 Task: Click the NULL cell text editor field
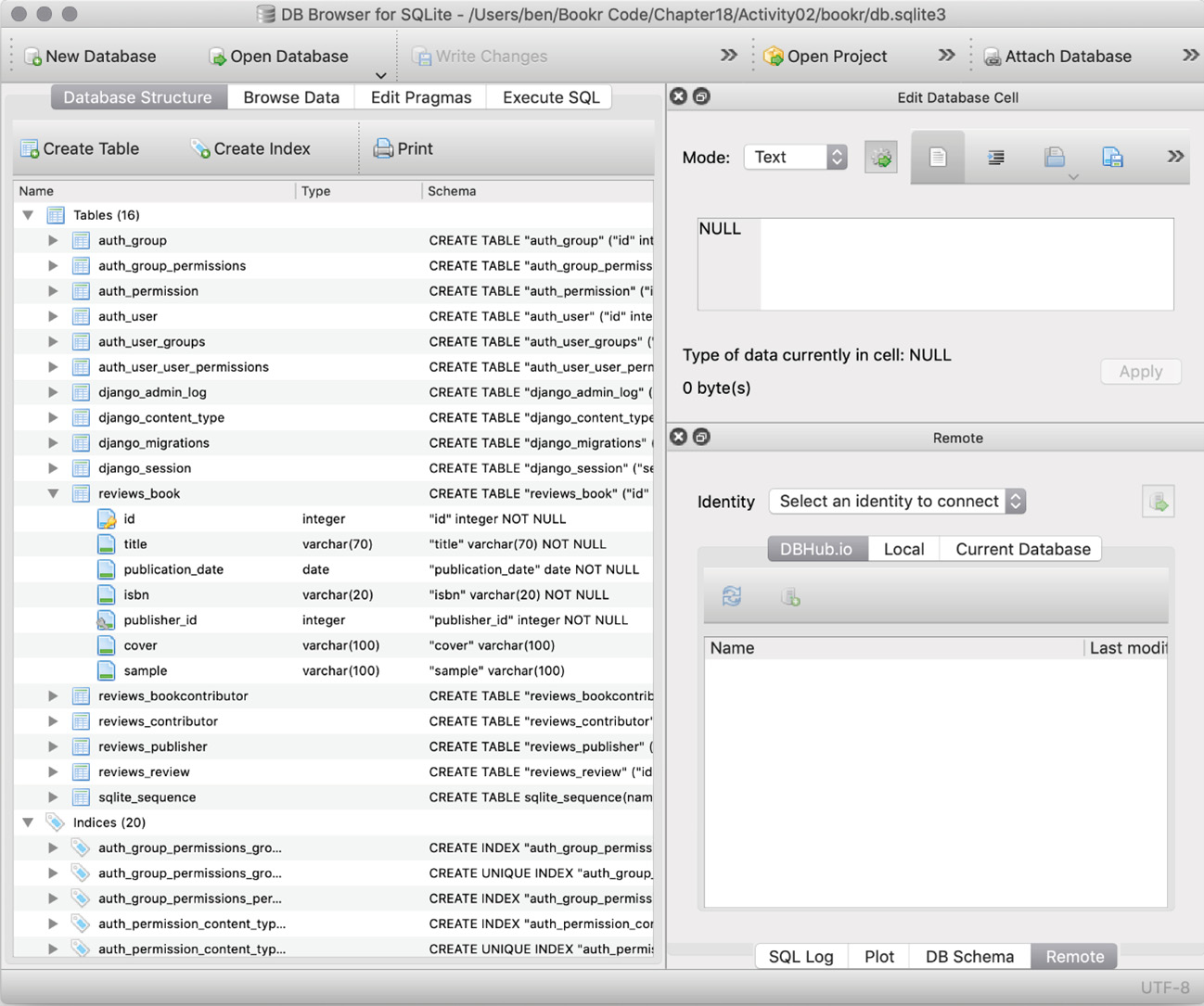(x=935, y=264)
